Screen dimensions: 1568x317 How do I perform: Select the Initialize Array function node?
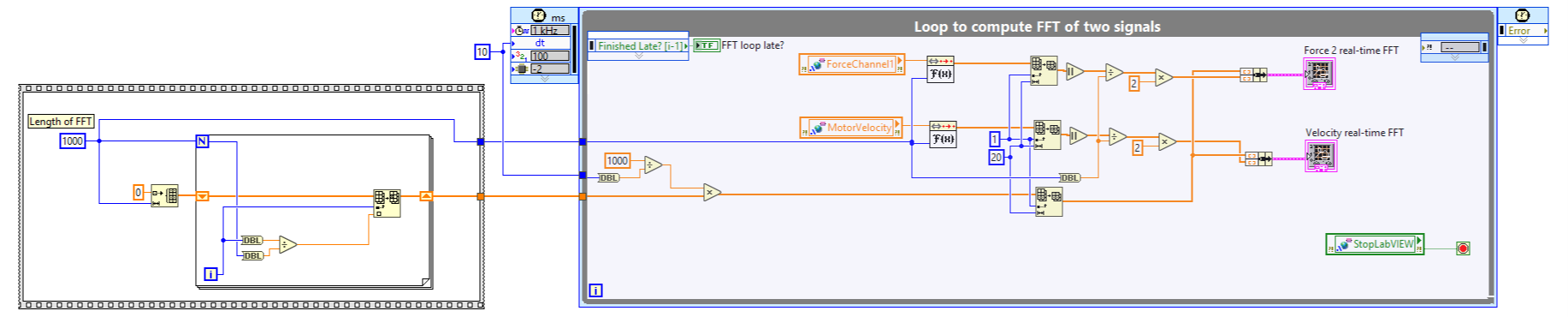pyautogui.click(x=164, y=196)
